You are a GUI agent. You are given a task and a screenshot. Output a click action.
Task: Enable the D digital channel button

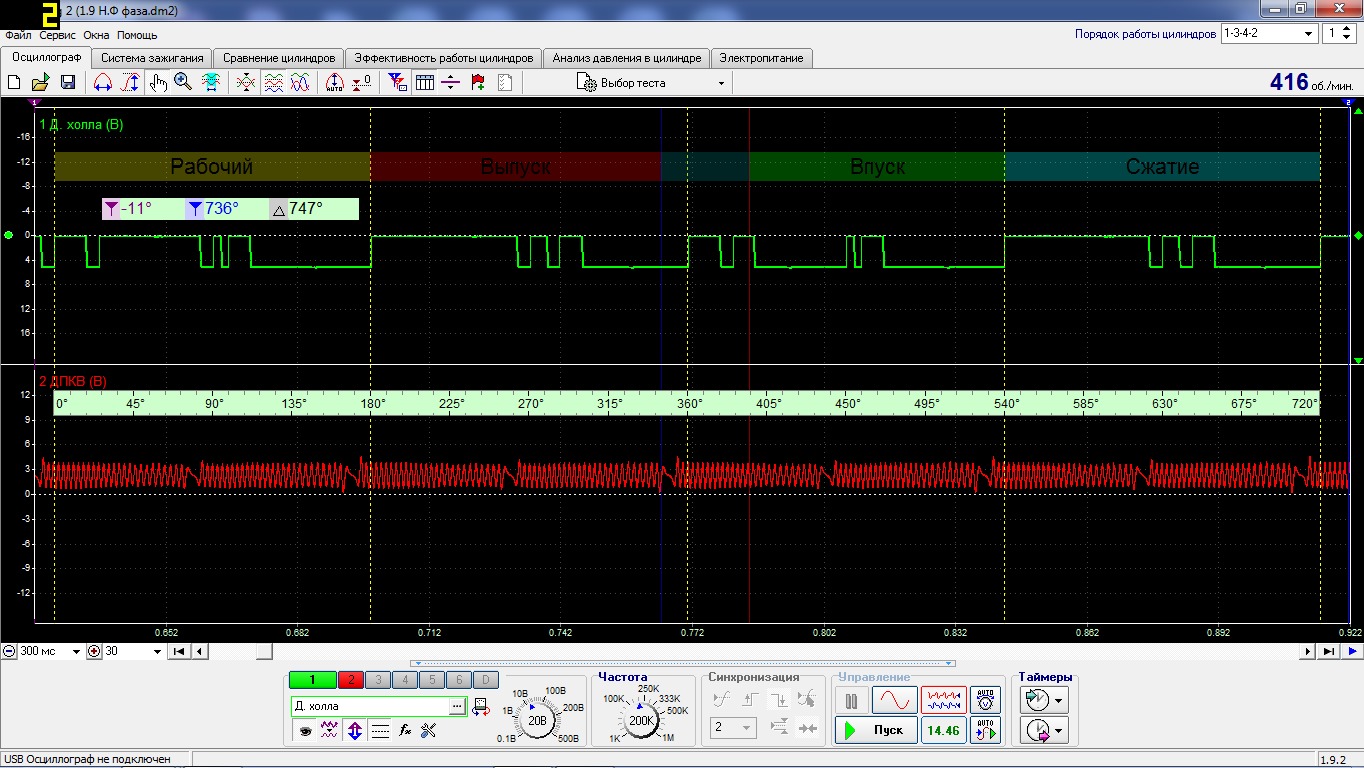tap(484, 680)
